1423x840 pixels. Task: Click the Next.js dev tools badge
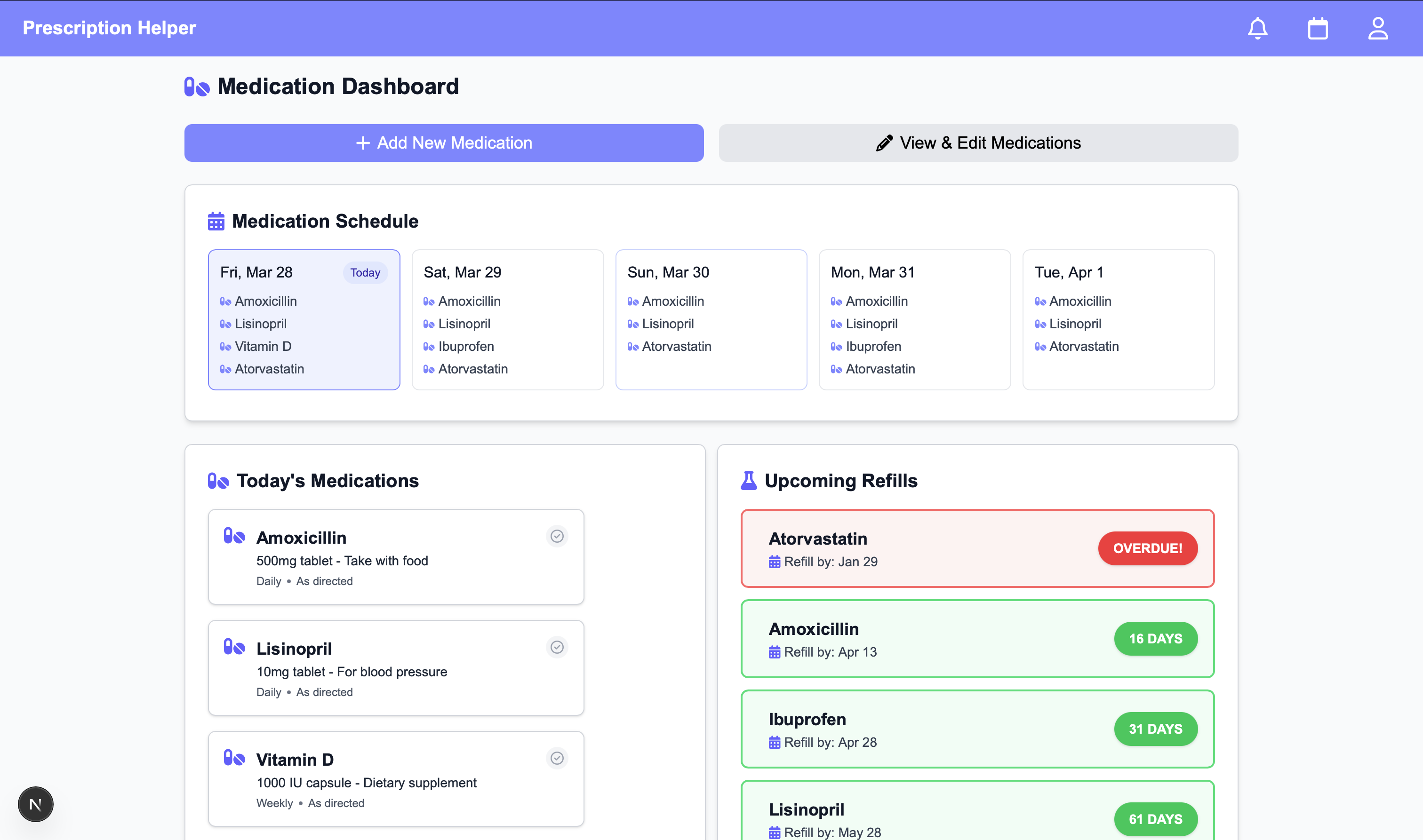click(x=35, y=804)
